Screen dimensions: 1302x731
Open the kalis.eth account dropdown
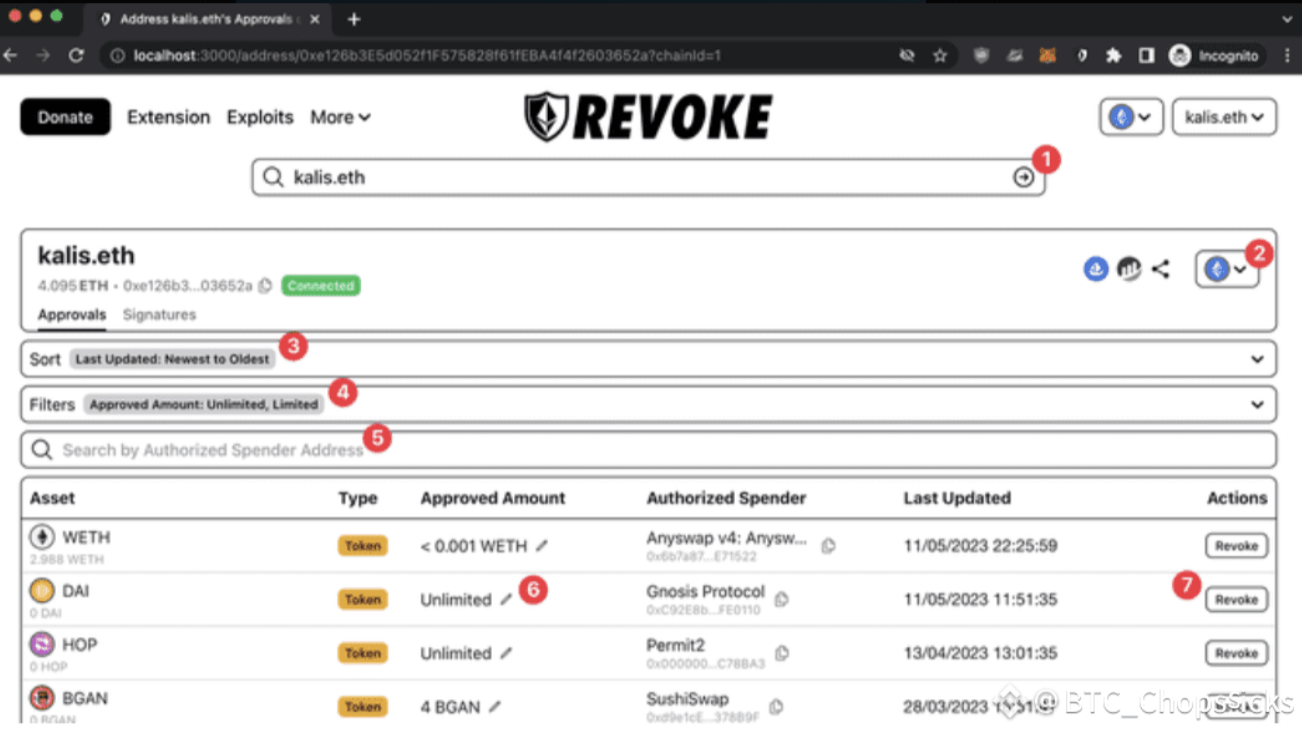point(1224,117)
